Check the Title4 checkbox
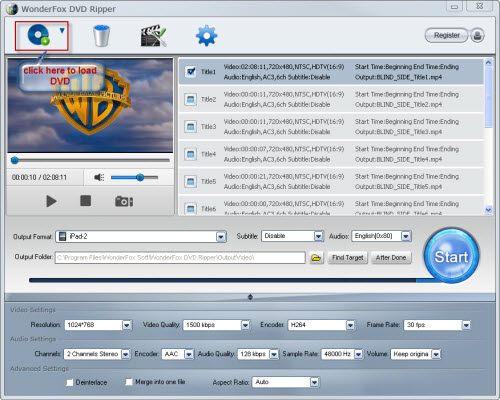This screenshot has width=500, height=400. click(190, 154)
